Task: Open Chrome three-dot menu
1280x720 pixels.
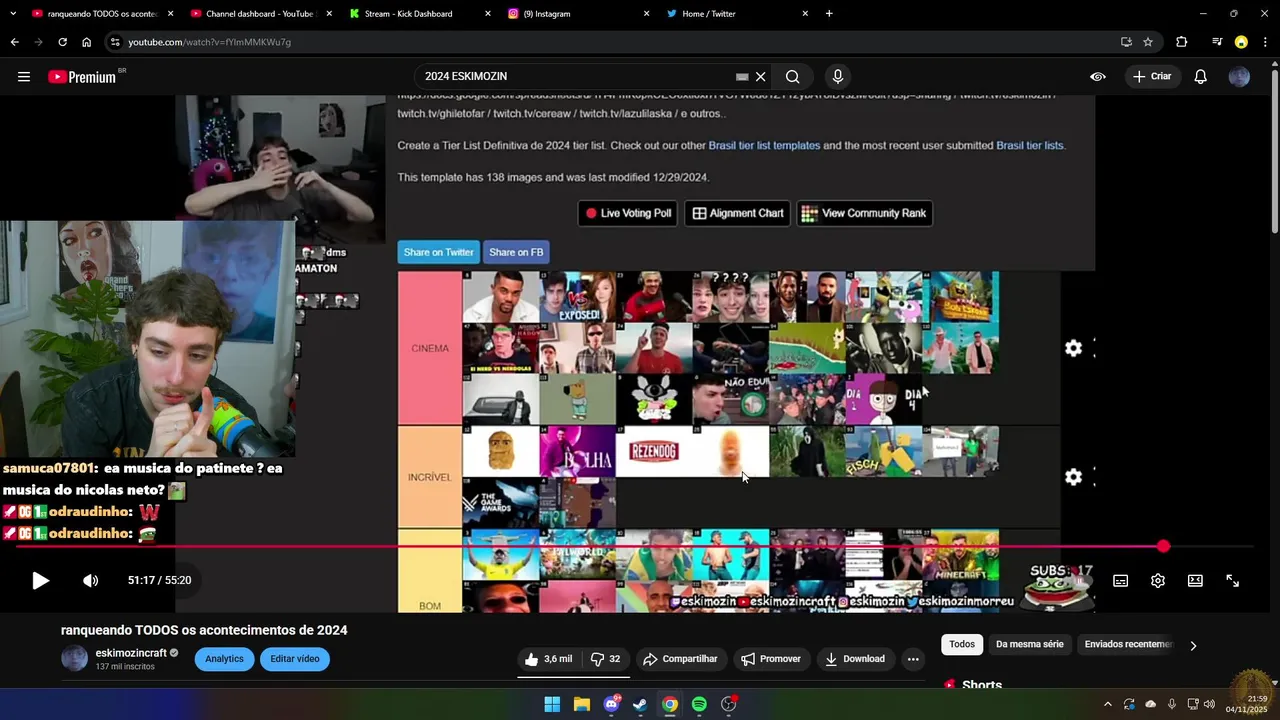Action: click(x=1265, y=42)
